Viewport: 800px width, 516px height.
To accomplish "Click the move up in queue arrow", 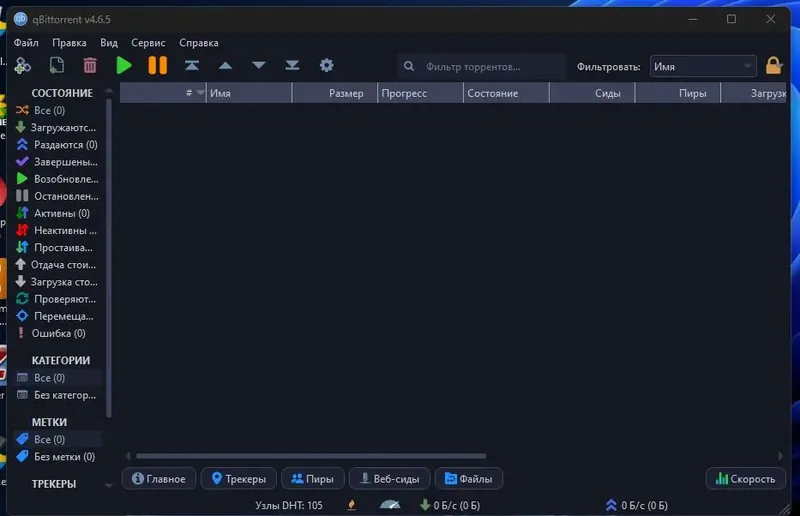I will (226, 65).
